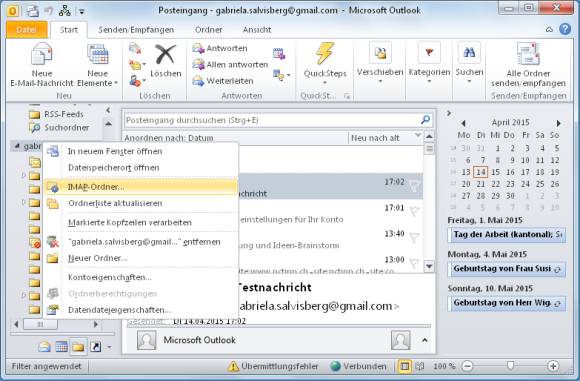Collapse the gabriela account folder tree
This screenshot has width=580, height=381.
(17, 146)
